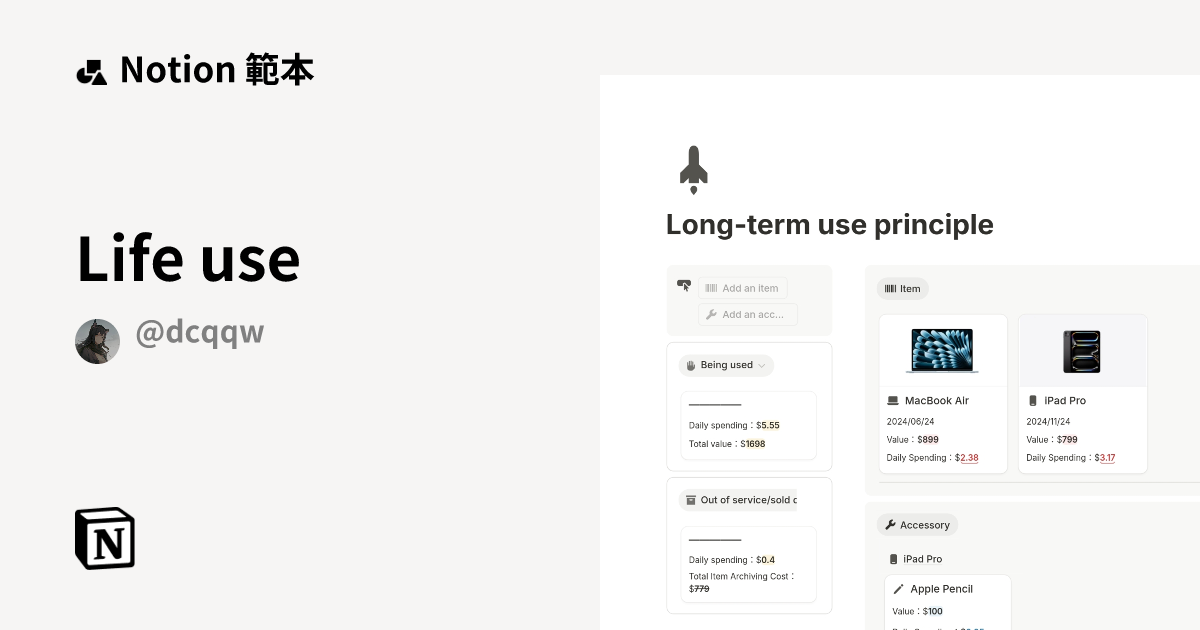Image resolution: width=1200 pixels, height=630 pixels.
Task: Click the Add an item button
Action: [x=743, y=288]
